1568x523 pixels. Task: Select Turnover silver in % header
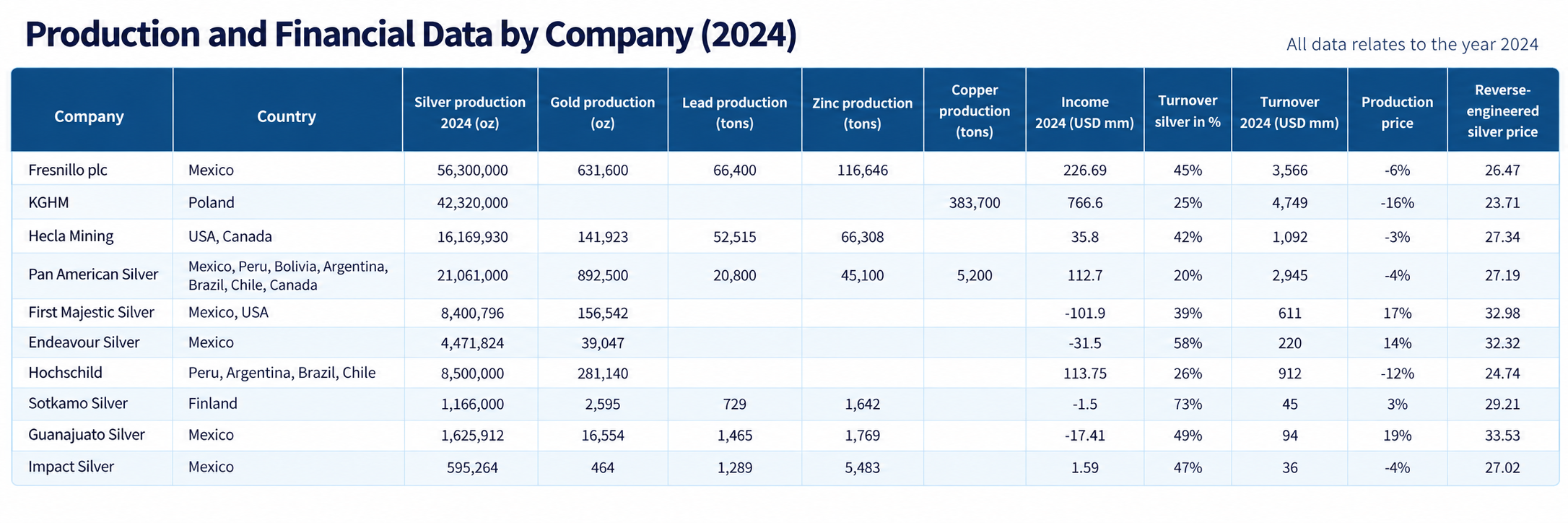pos(1188,111)
